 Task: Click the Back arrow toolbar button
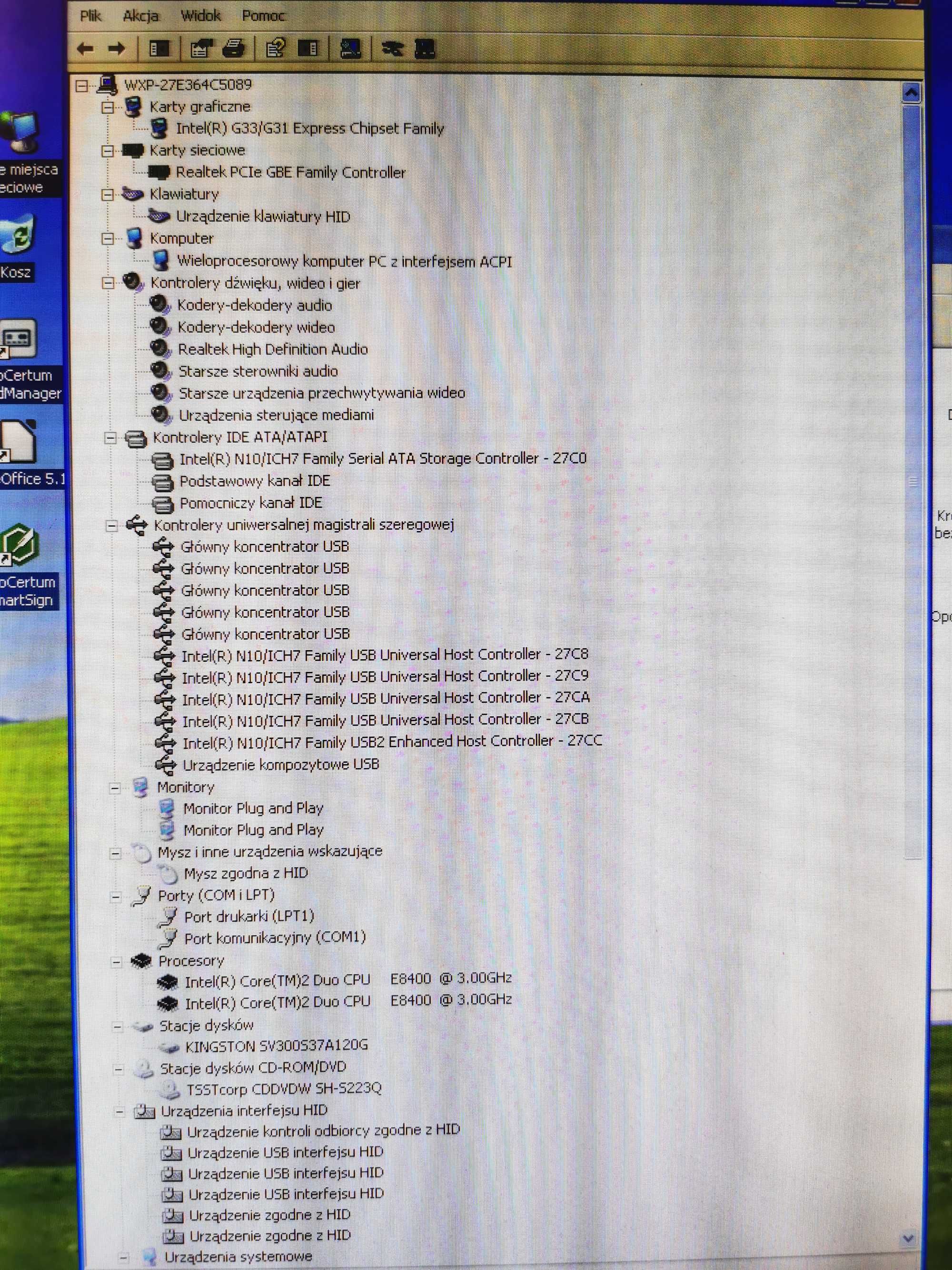point(86,49)
